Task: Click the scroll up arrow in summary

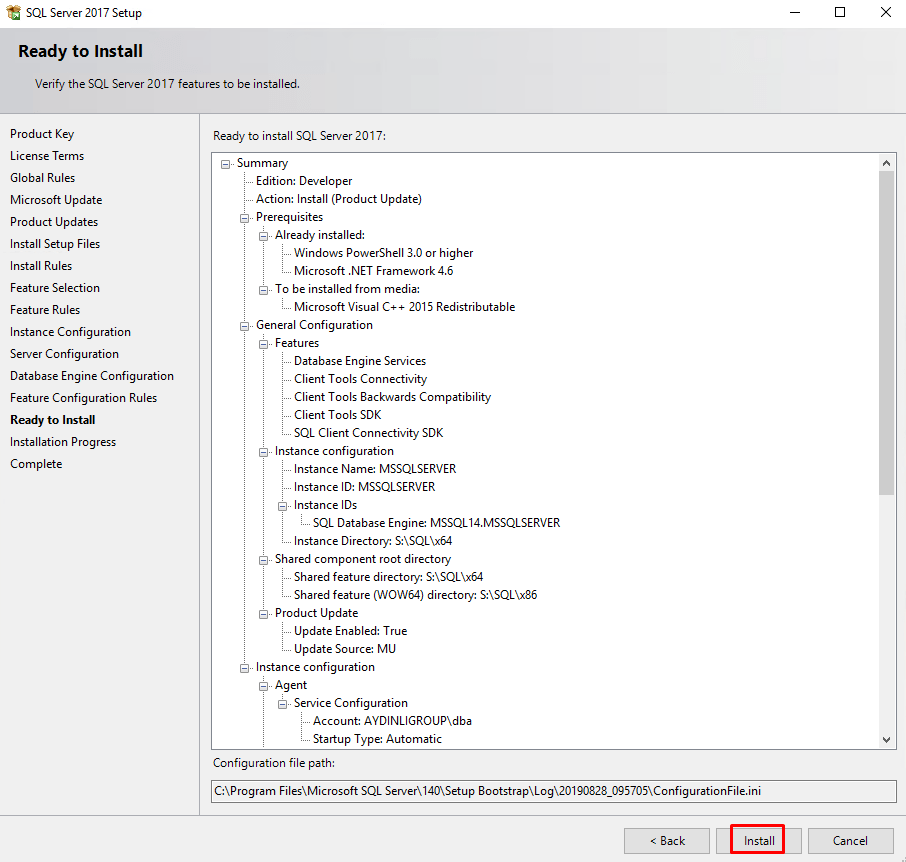Action: tap(887, 162)
